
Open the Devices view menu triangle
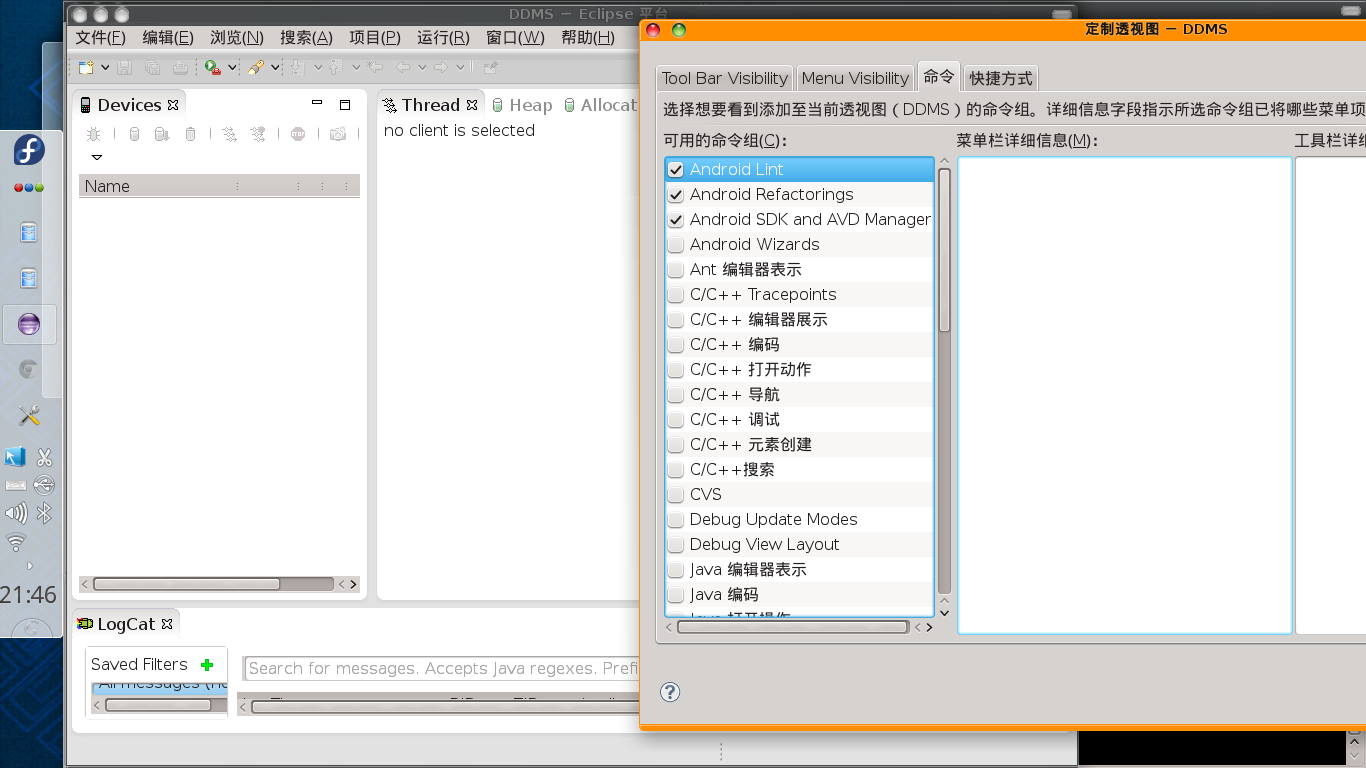pyautogui.click(x=96, y=157)
